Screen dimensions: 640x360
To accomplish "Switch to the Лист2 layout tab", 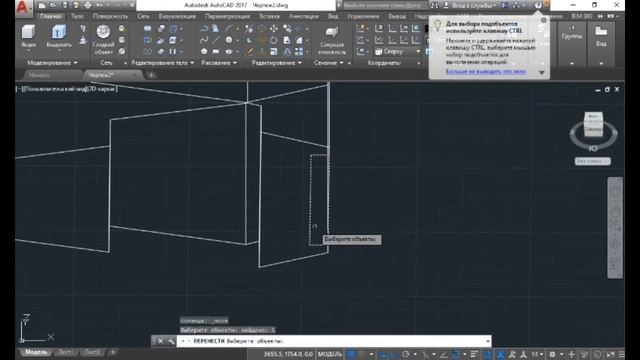I will pos(92,352).
